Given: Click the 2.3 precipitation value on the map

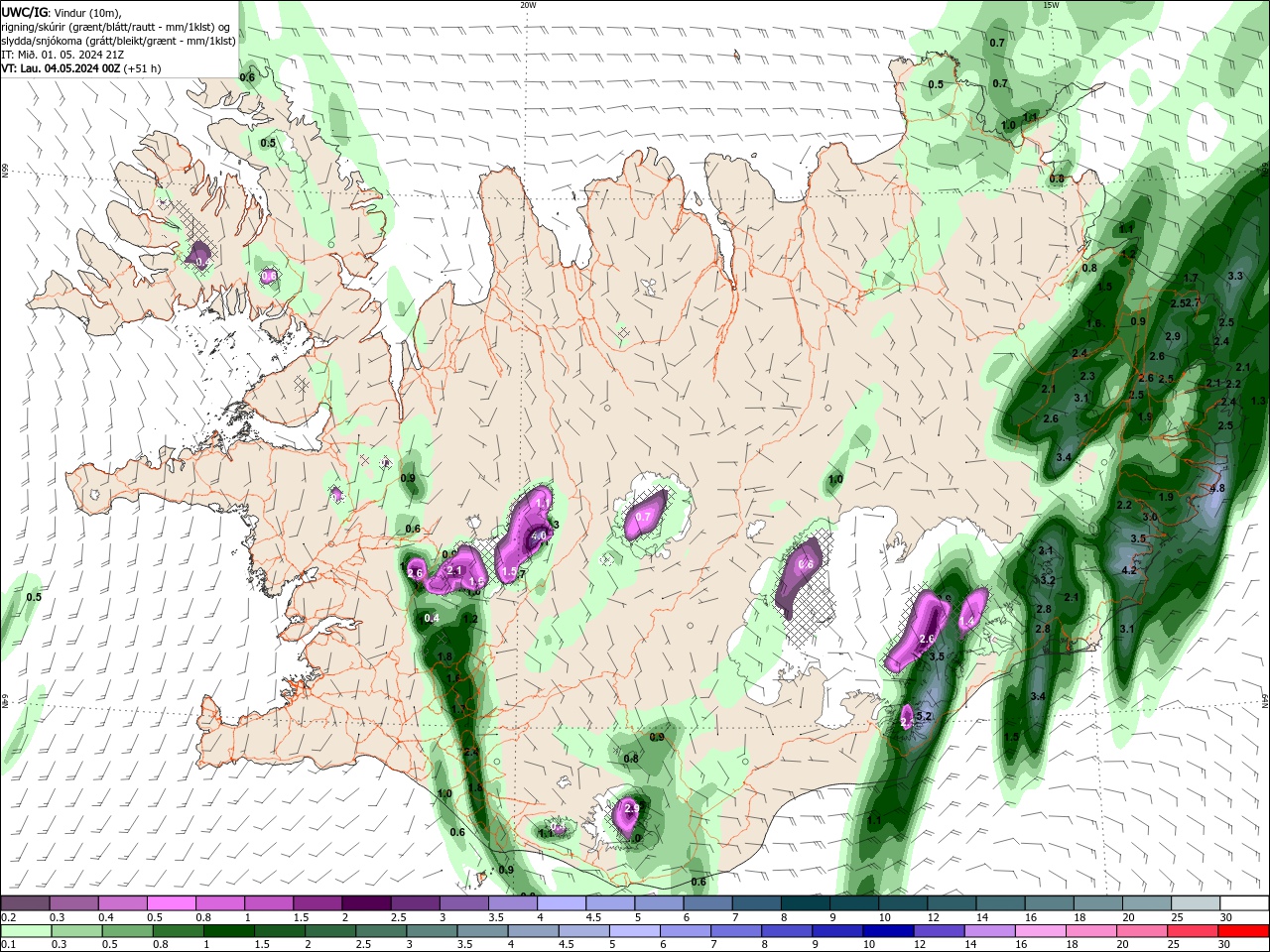Looking at the screenshot, I should [1087, 376].
